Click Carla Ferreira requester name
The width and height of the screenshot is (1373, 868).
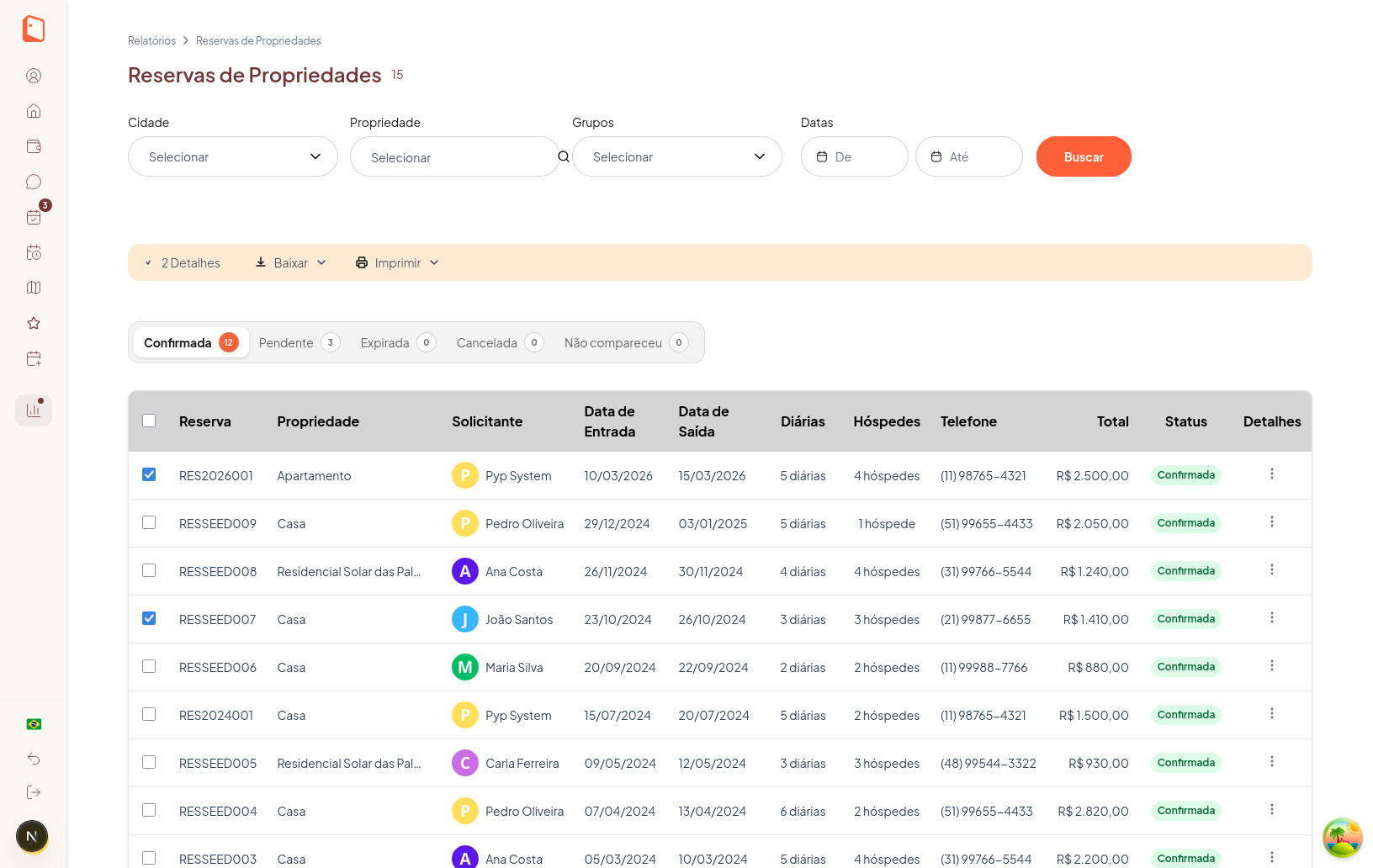522,763
